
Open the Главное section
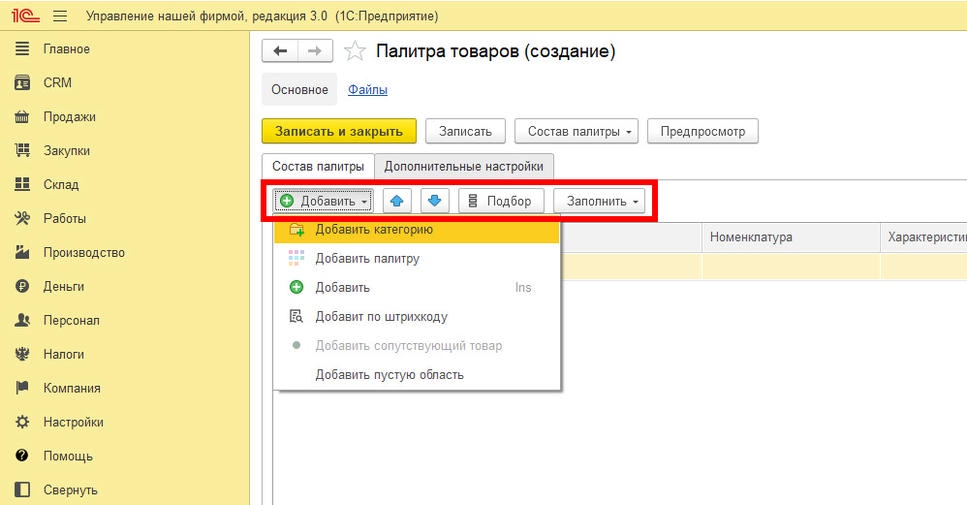(66, 49)
